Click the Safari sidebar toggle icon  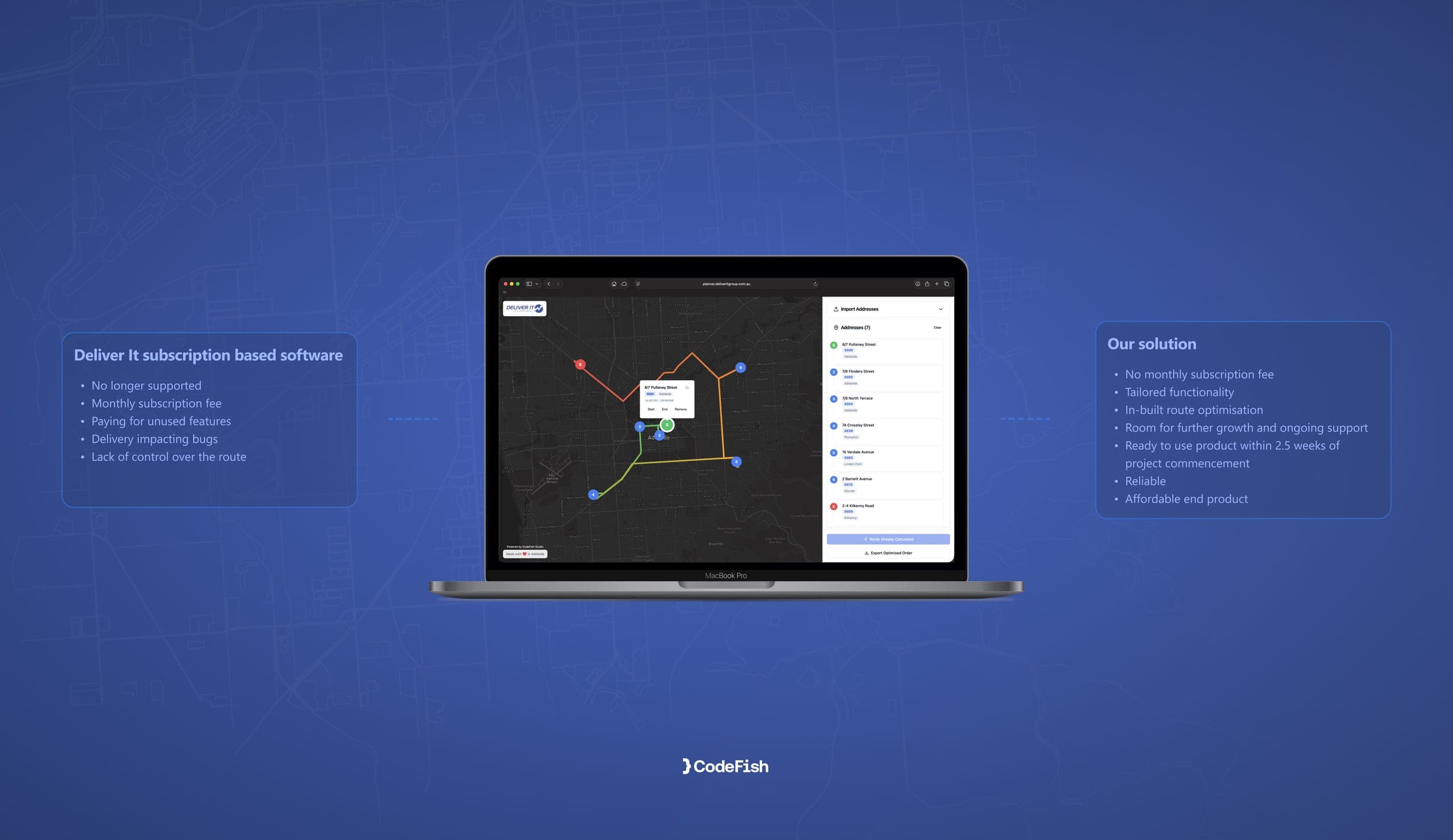click(x=529, y=284)
